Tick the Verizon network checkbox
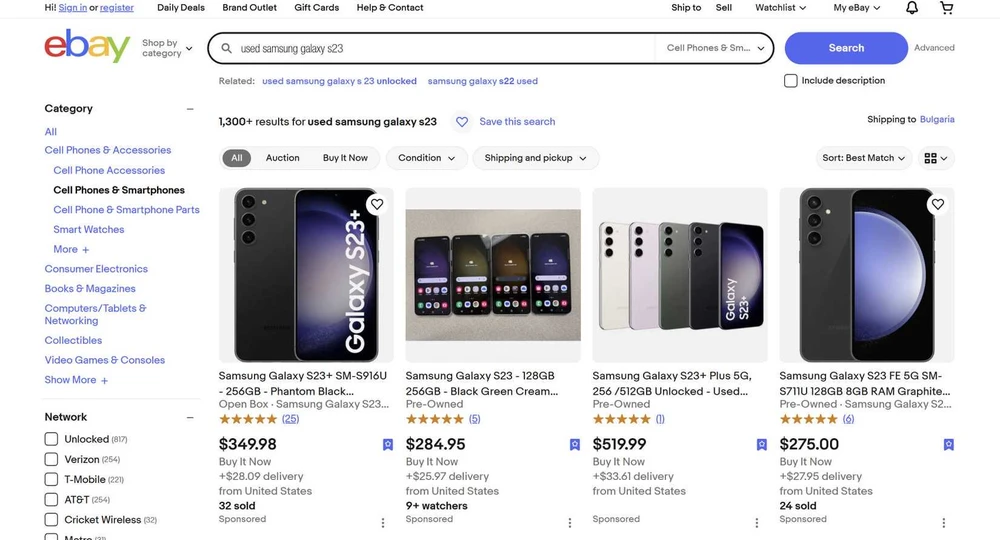 click(x=51, y=459)
